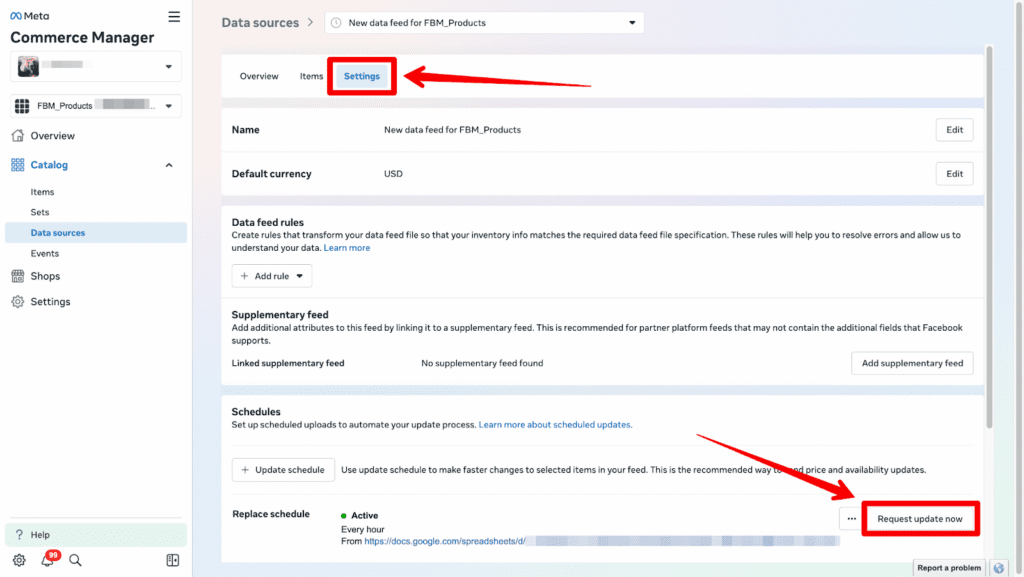
Task: Toggle the sidebar panel layout icon
Action: (x=172, y=560)
